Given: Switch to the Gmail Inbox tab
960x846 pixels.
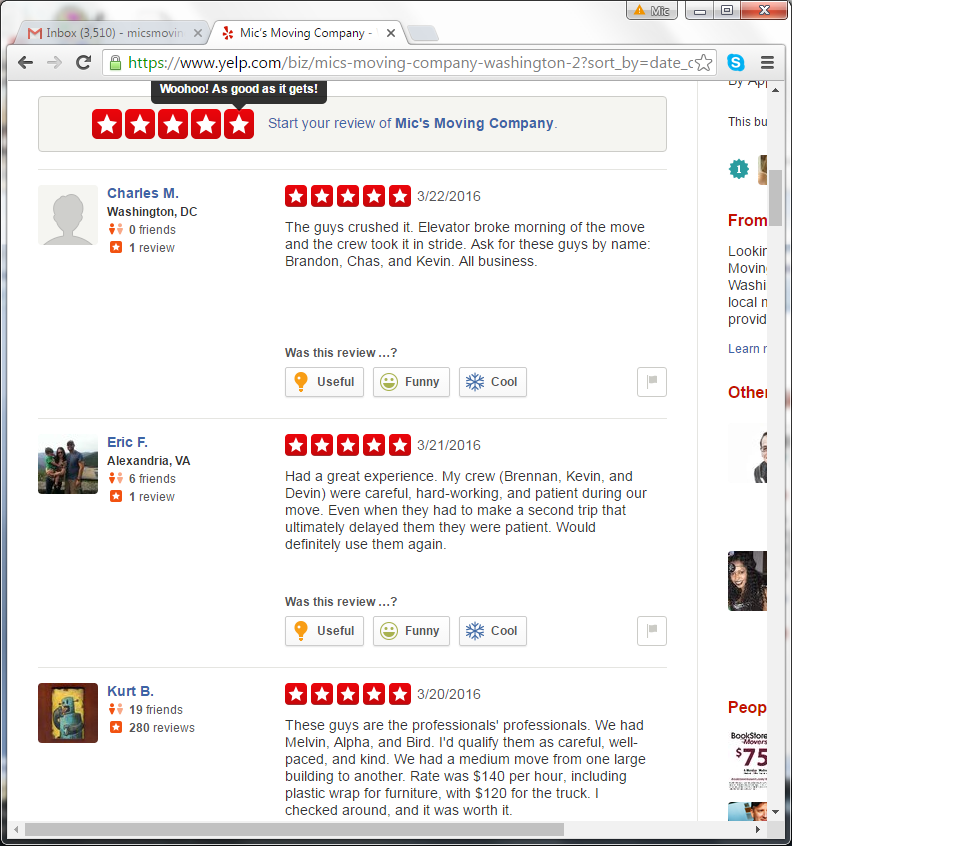Looking at the screenshot, I should click(x=113, y=33).
